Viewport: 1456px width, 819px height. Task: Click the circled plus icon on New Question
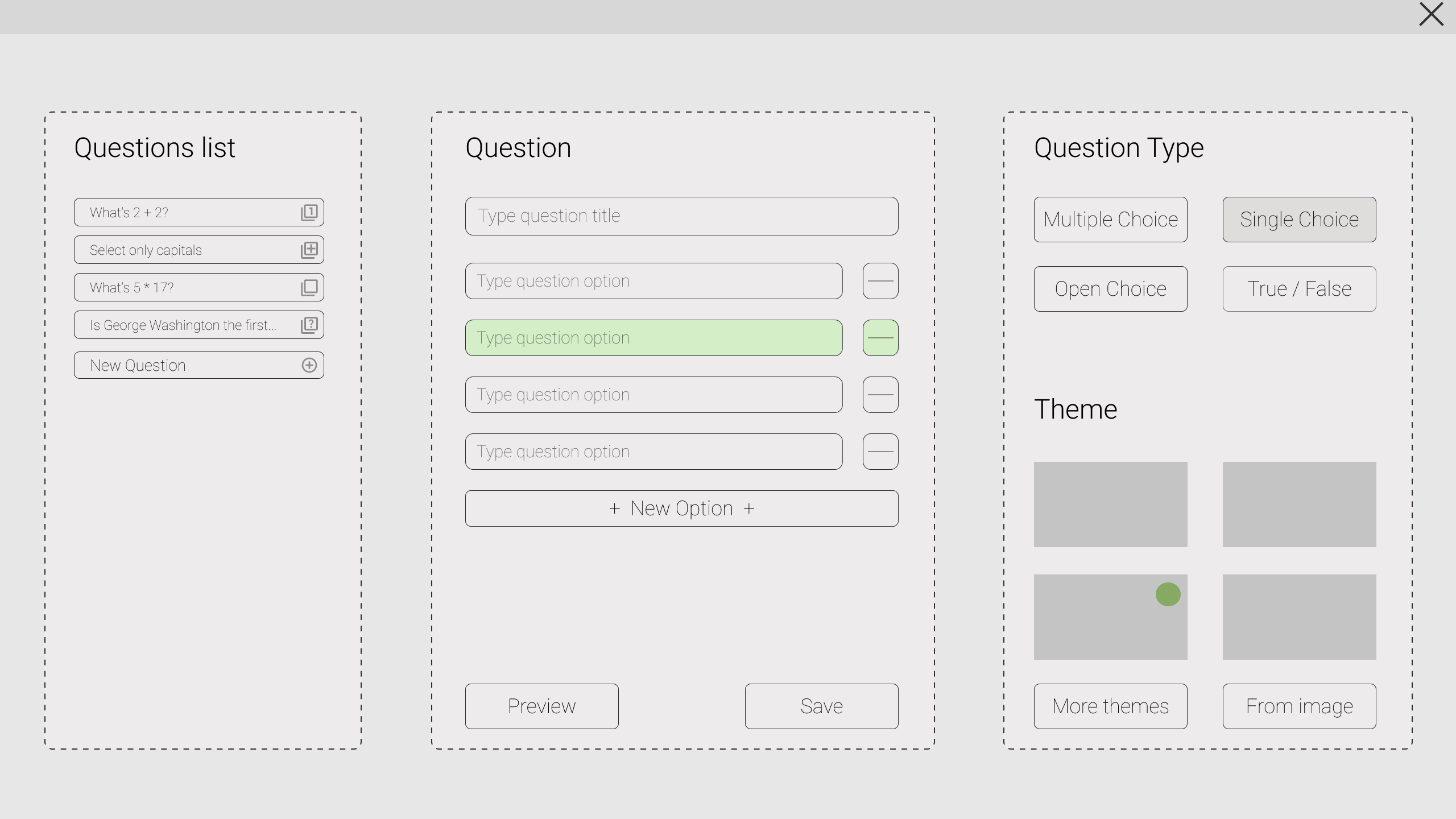click(309, 365)
